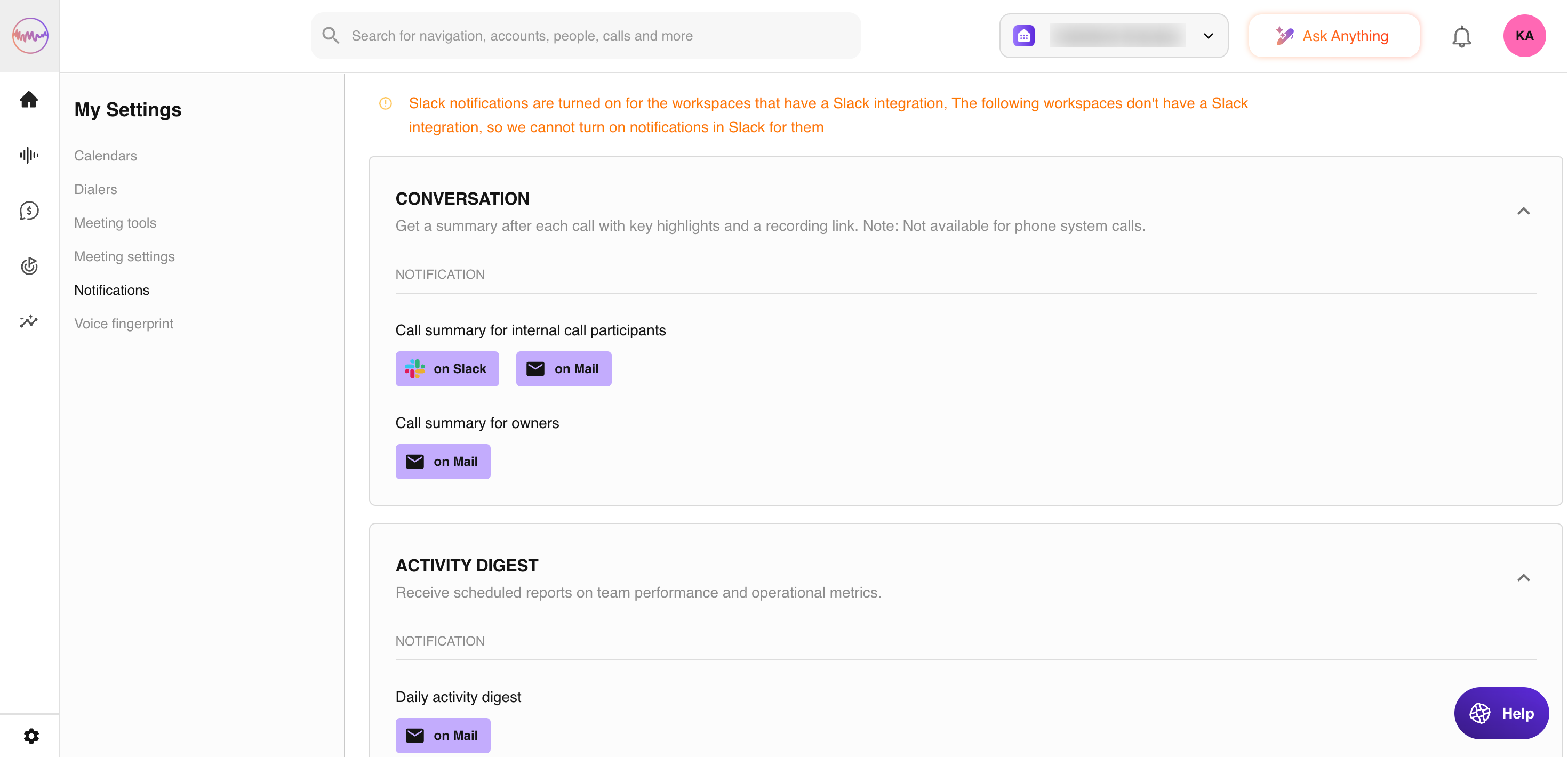Toggle on Mail for Daily activity digest
Screen dimensions: 1568x758
443,735
